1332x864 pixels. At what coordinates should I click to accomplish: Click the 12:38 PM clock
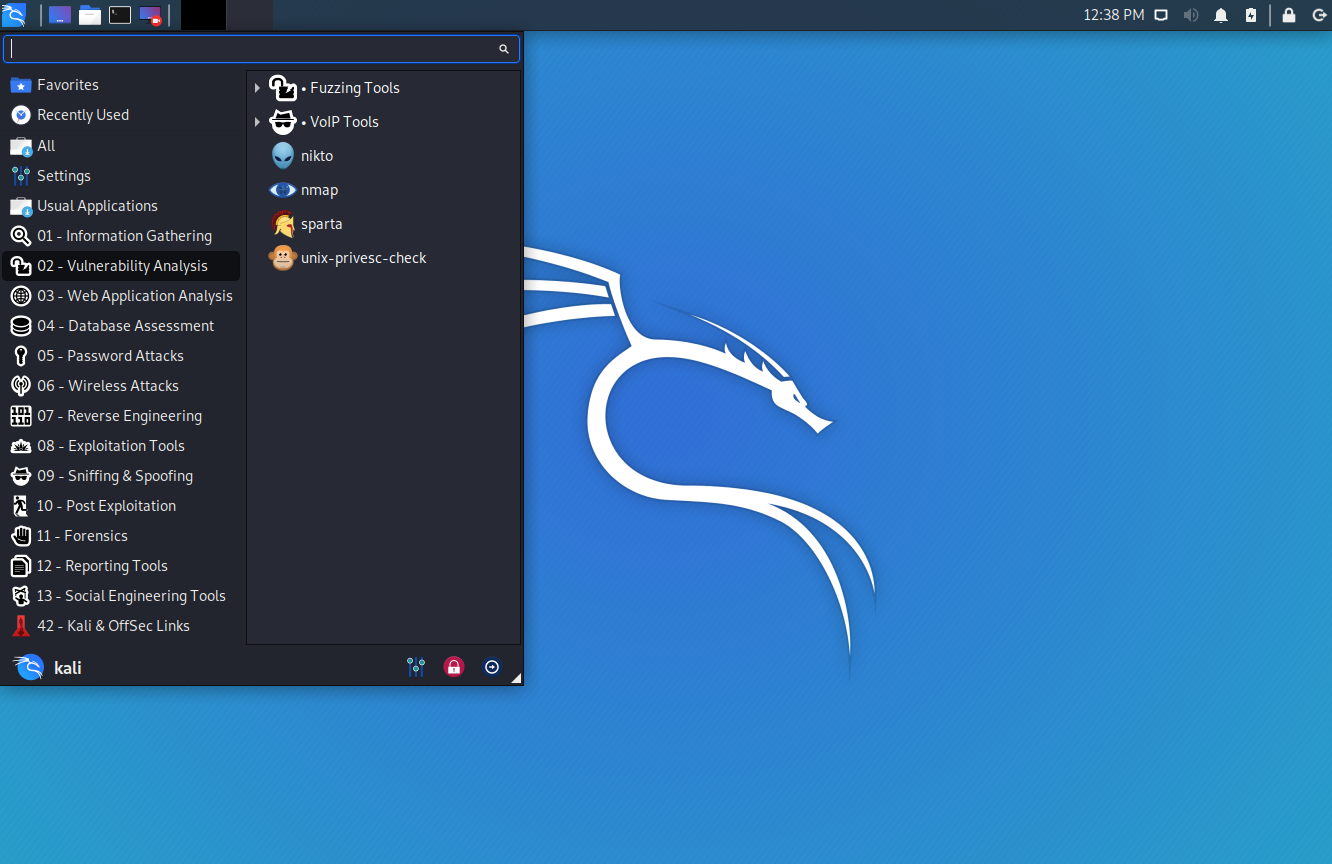click(x=1114, y=15)
